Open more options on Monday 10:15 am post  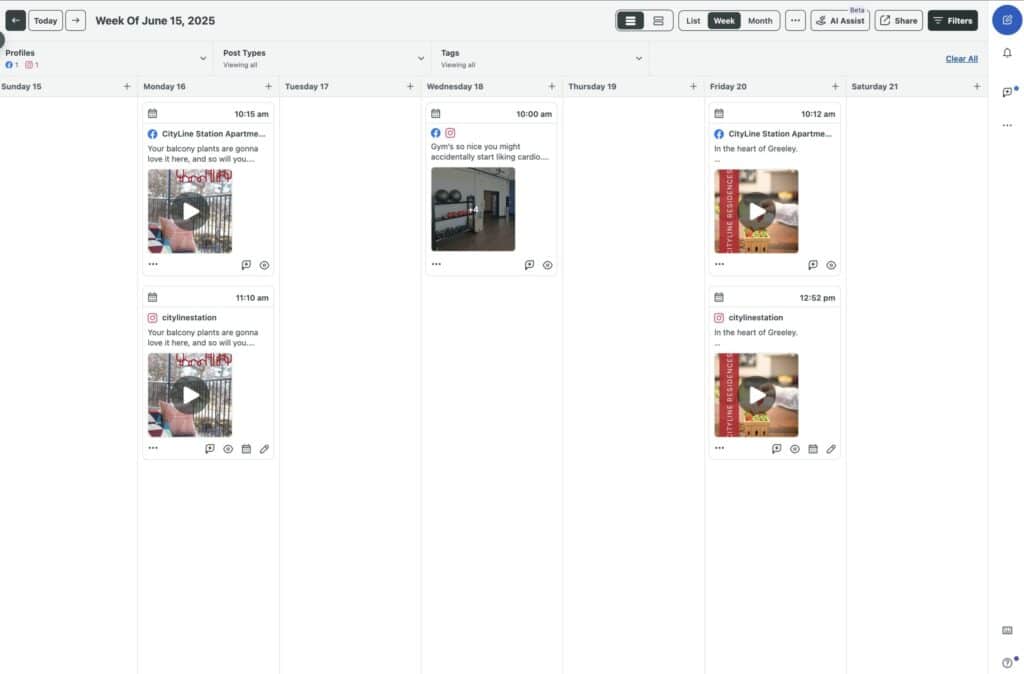pos(153,265)
